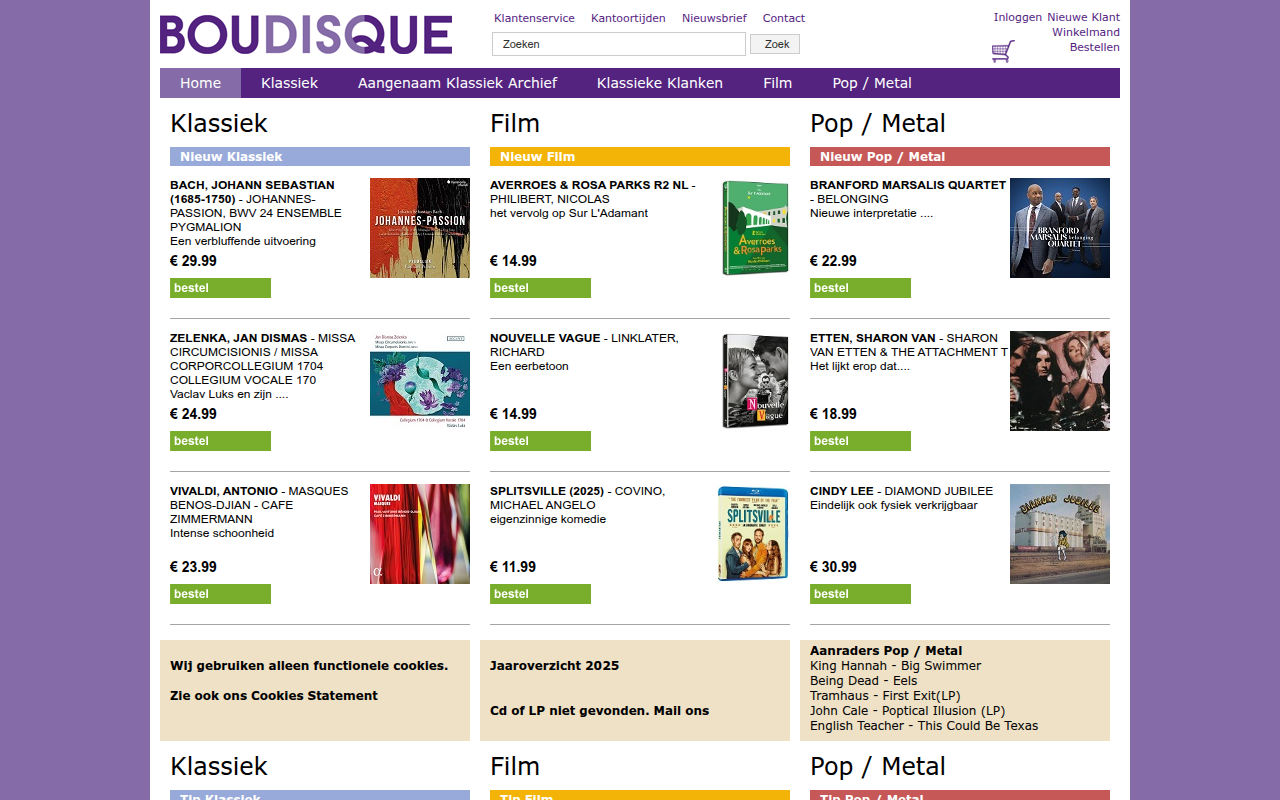The height and width of the screenshot is (800, 1280).
Task: Open the Zelenka Missa album cover
Action: (x=420, y=381)
